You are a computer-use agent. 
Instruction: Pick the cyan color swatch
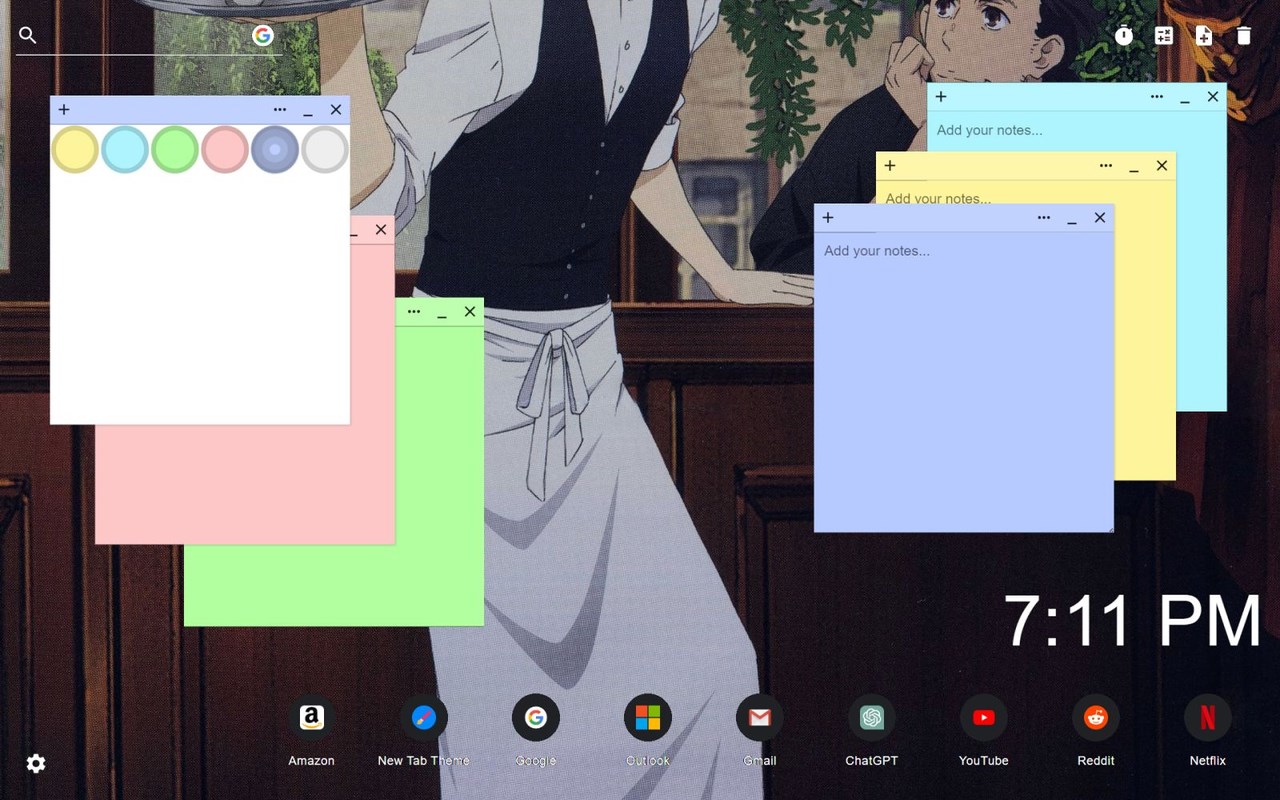pyautogui.click(x=125, y=150)
